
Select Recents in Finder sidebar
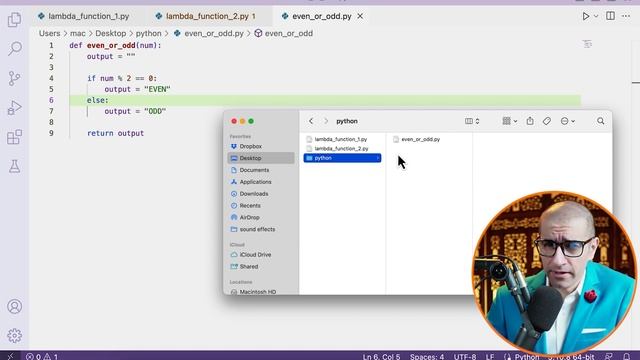tap(261, 205)
